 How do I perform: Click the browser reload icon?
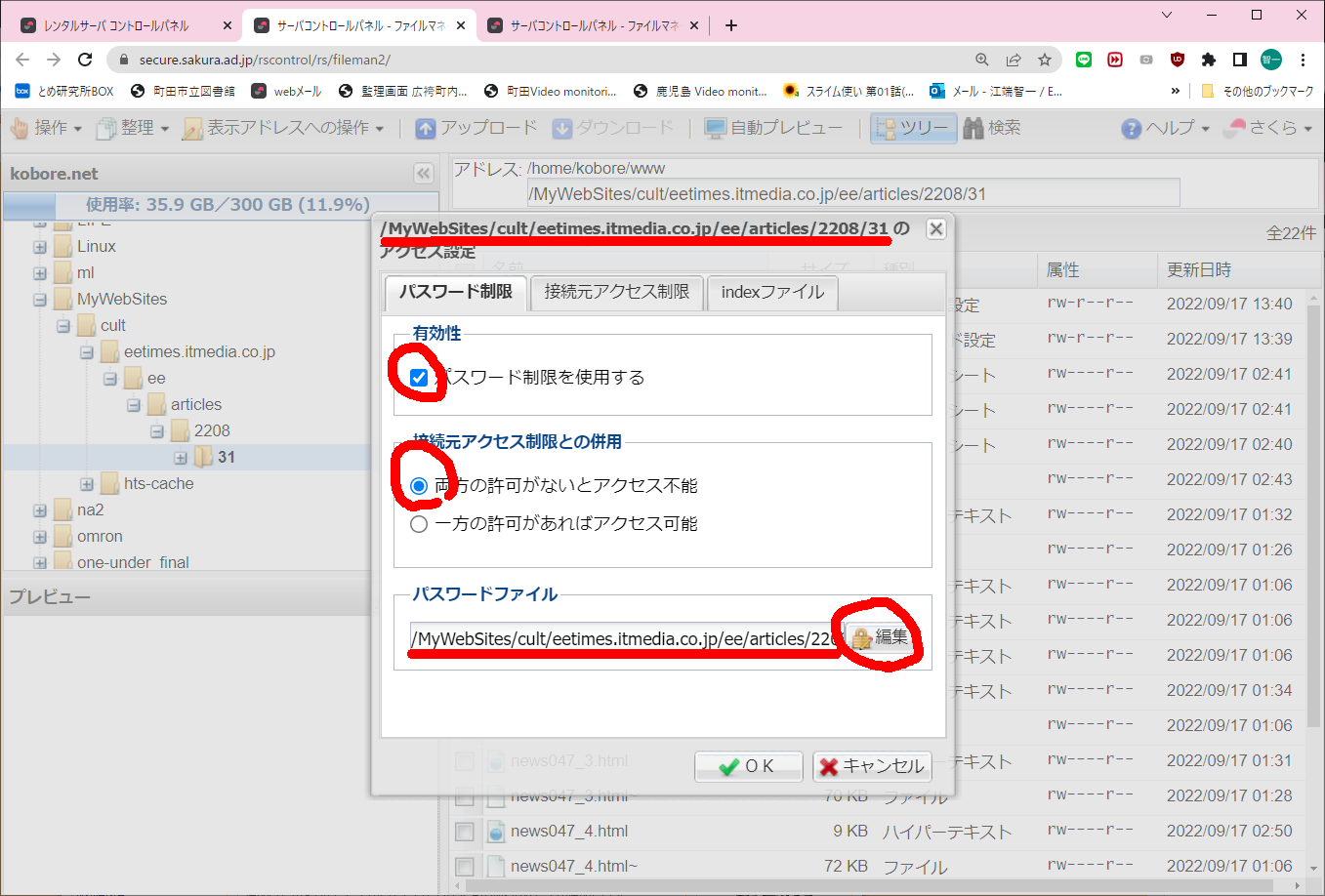coord(85,60)
